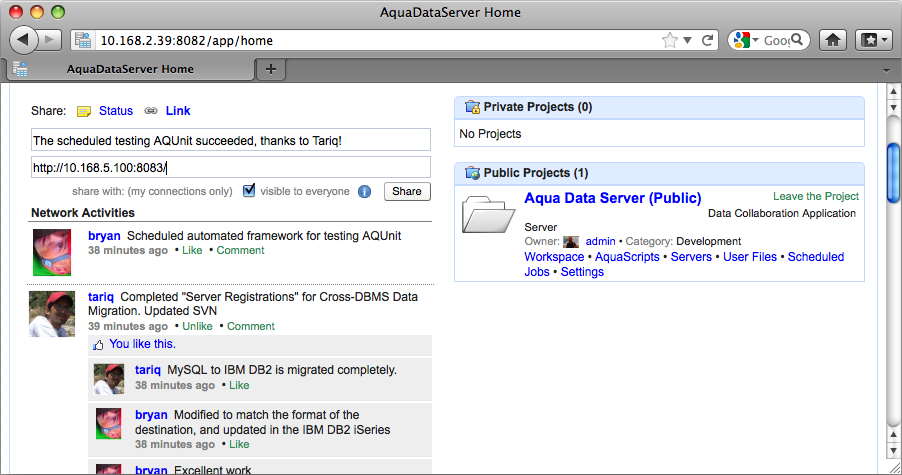Click the scrollbar up arrow at top

[893, 91]
